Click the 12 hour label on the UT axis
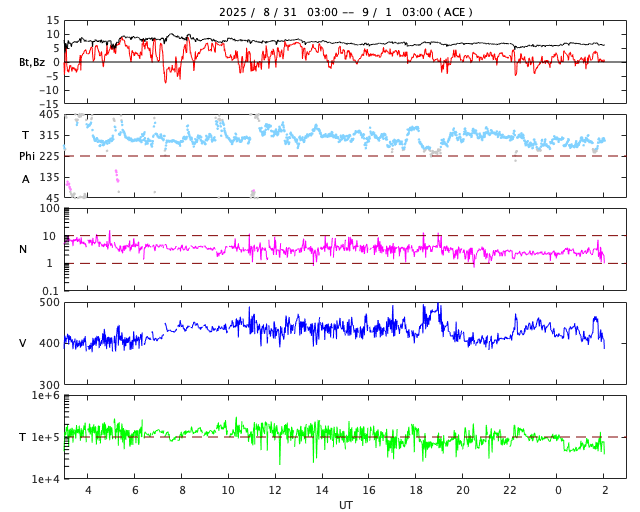The width and height of the screenshot is (640, 512). [275, 490]
